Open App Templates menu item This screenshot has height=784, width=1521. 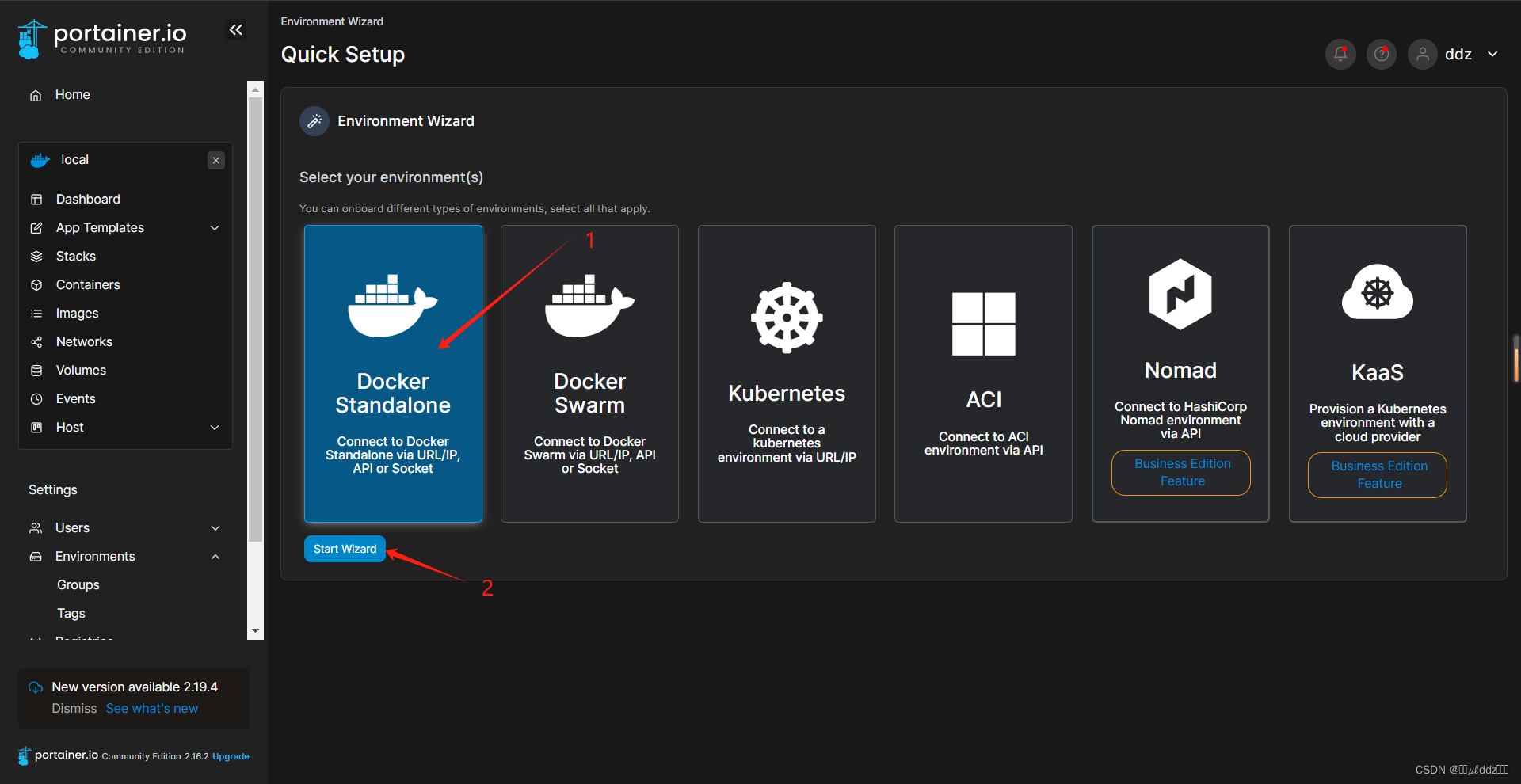coord(100,227)
